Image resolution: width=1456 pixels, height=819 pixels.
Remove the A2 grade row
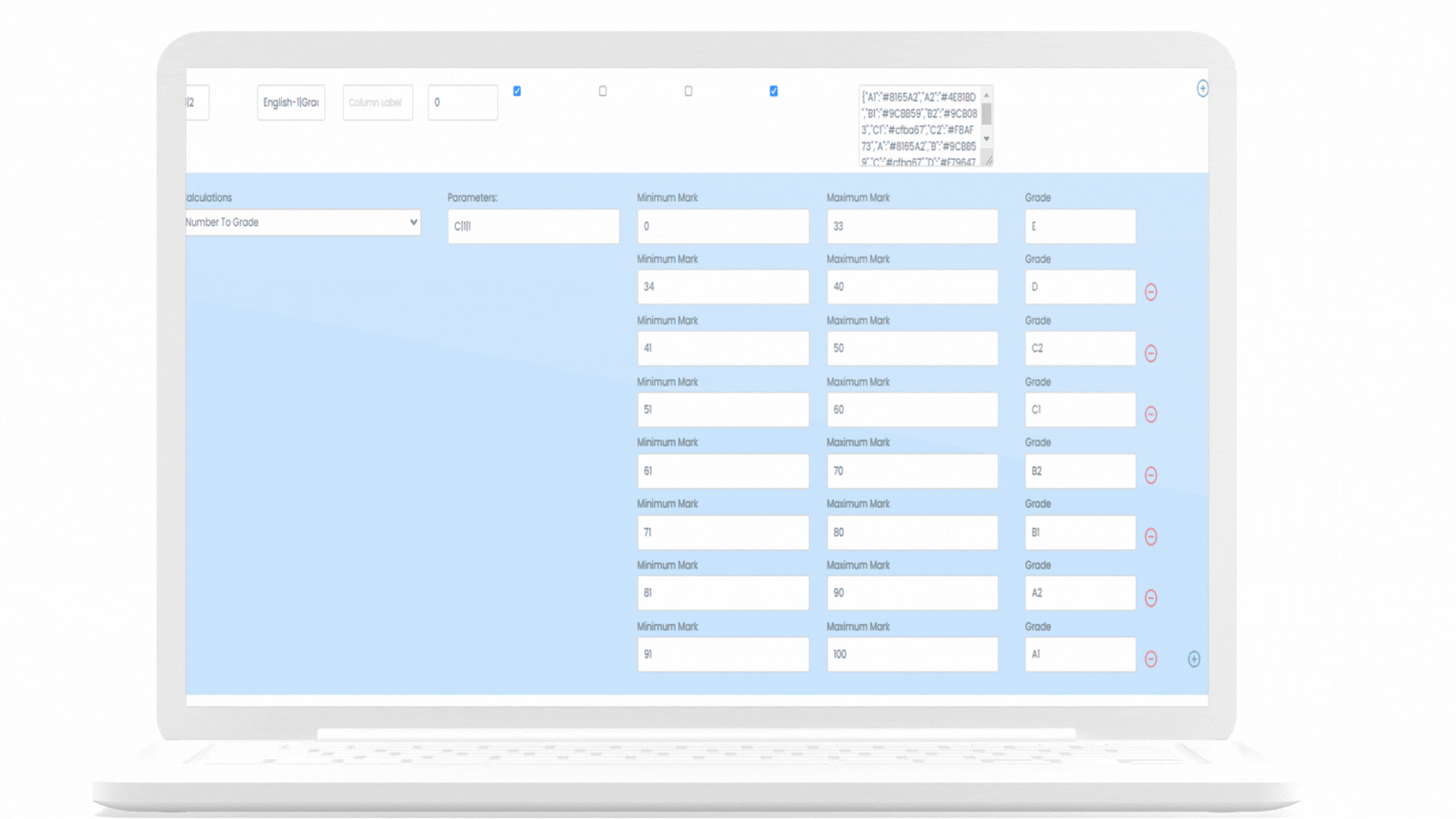pyautogui.click(x=1150, y=598)
